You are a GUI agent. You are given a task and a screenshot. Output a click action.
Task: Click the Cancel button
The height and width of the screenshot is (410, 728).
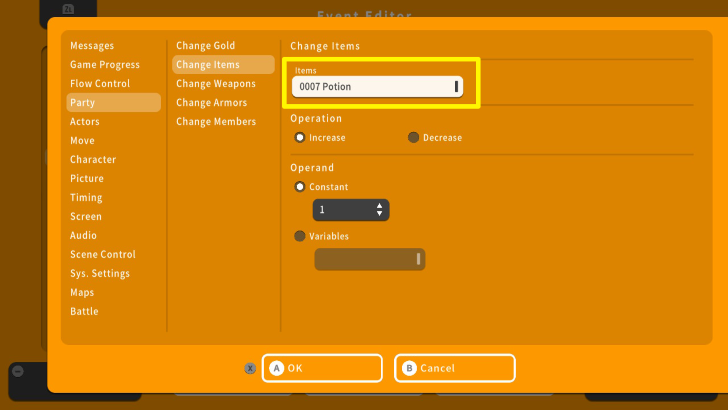[455, 368]
